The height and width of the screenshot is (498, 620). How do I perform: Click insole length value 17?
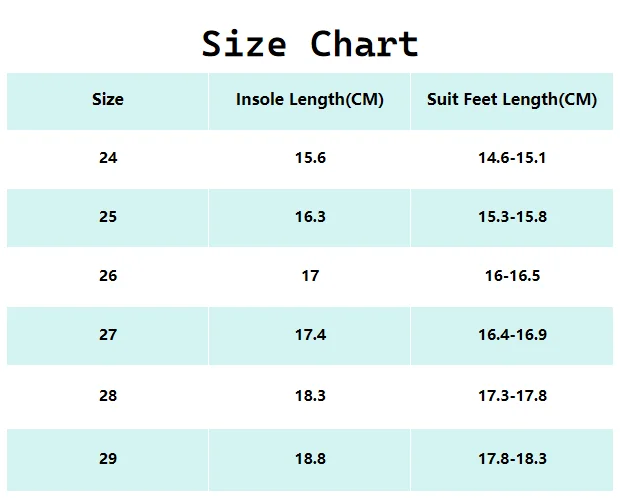point(310,275)
